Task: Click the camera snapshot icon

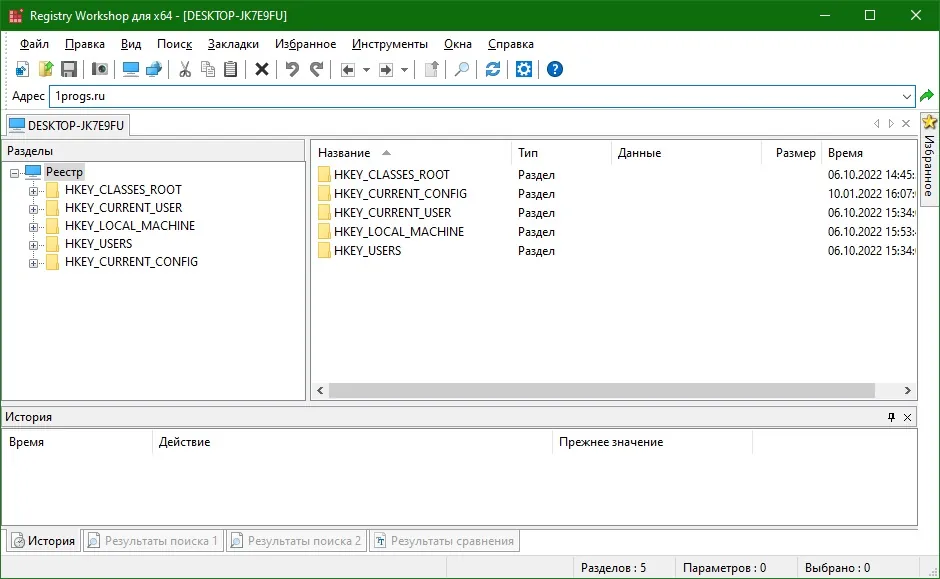Action: [x=100, y=70]
